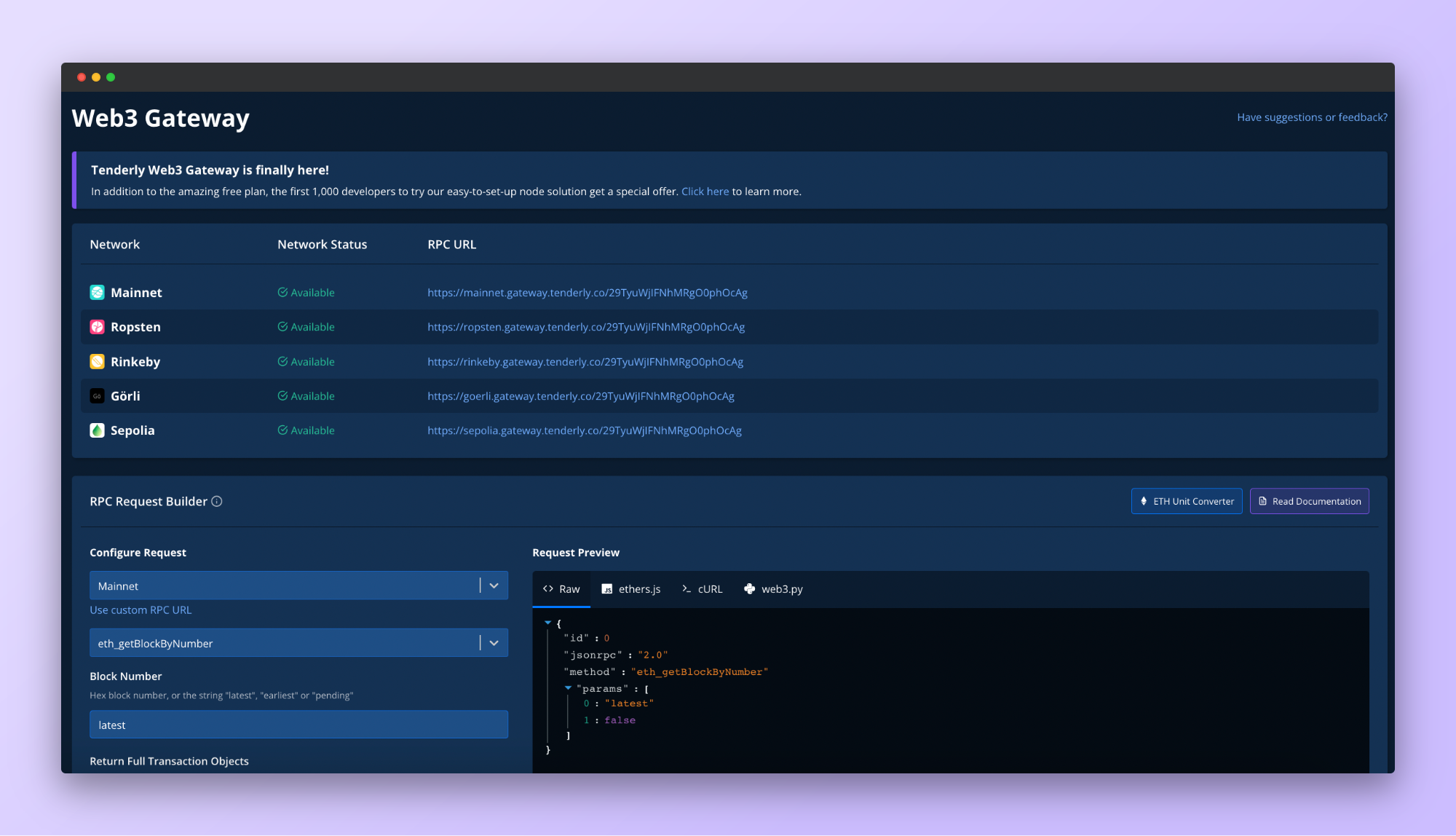
Task: Open the Have suggestions or feedback link
Action: [x=1312, y=117]
